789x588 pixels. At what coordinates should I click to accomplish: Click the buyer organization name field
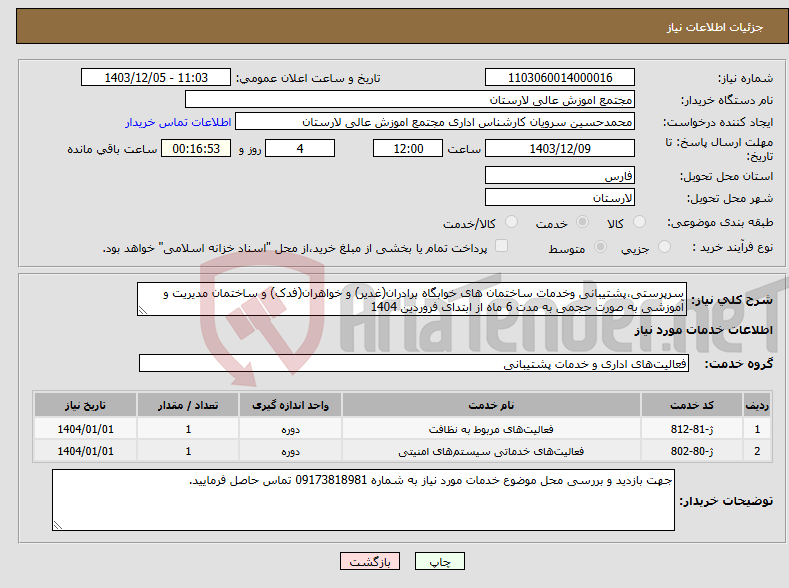(x=410, y=99)
